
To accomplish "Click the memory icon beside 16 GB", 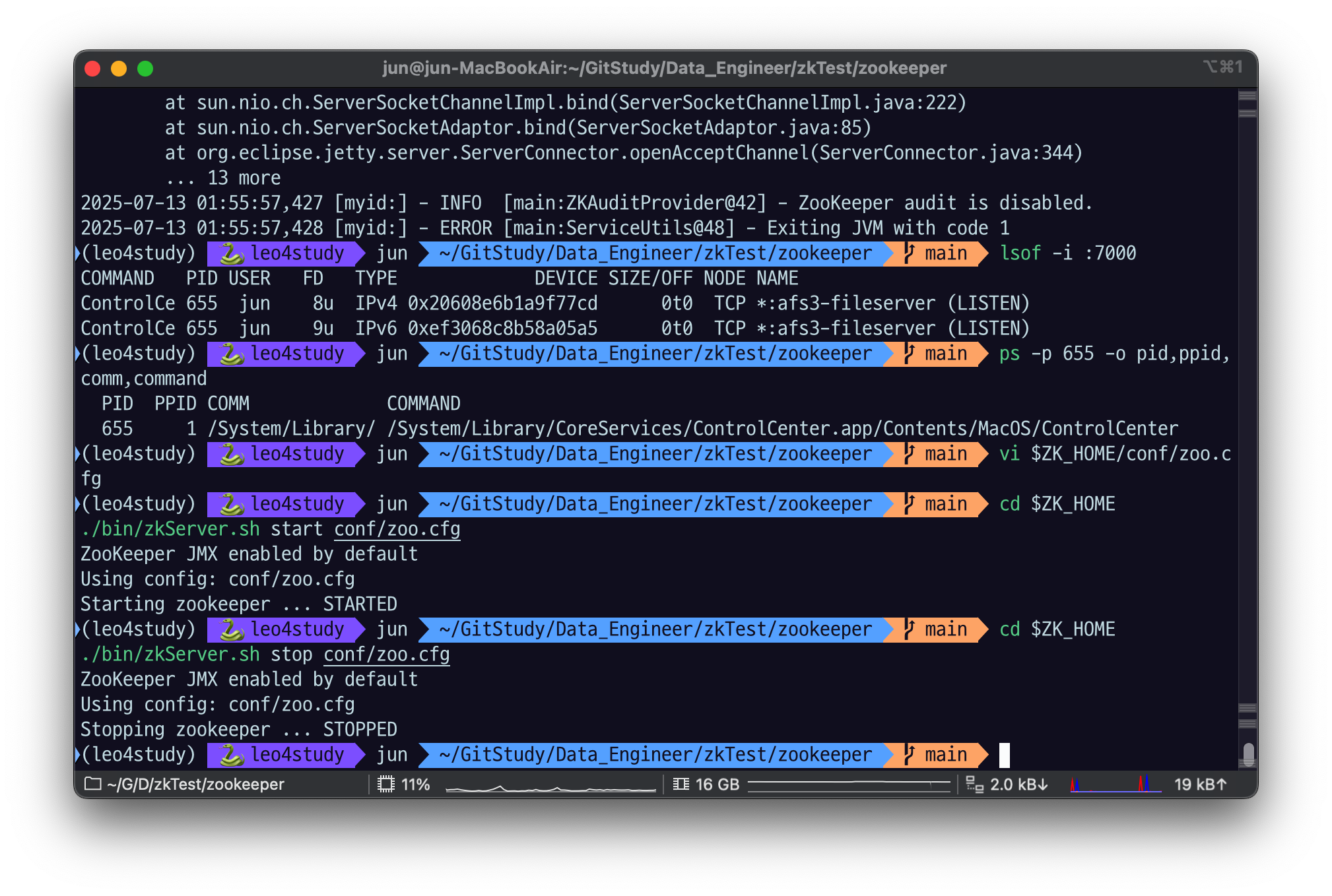I will point(681,784).
